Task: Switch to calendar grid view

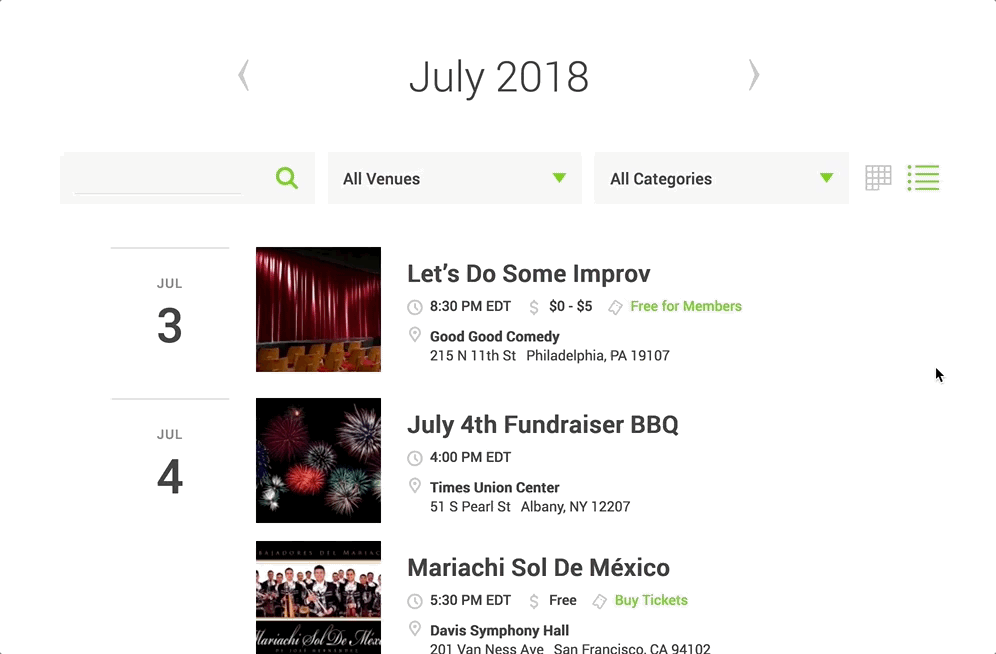Action: pos(878,179)
